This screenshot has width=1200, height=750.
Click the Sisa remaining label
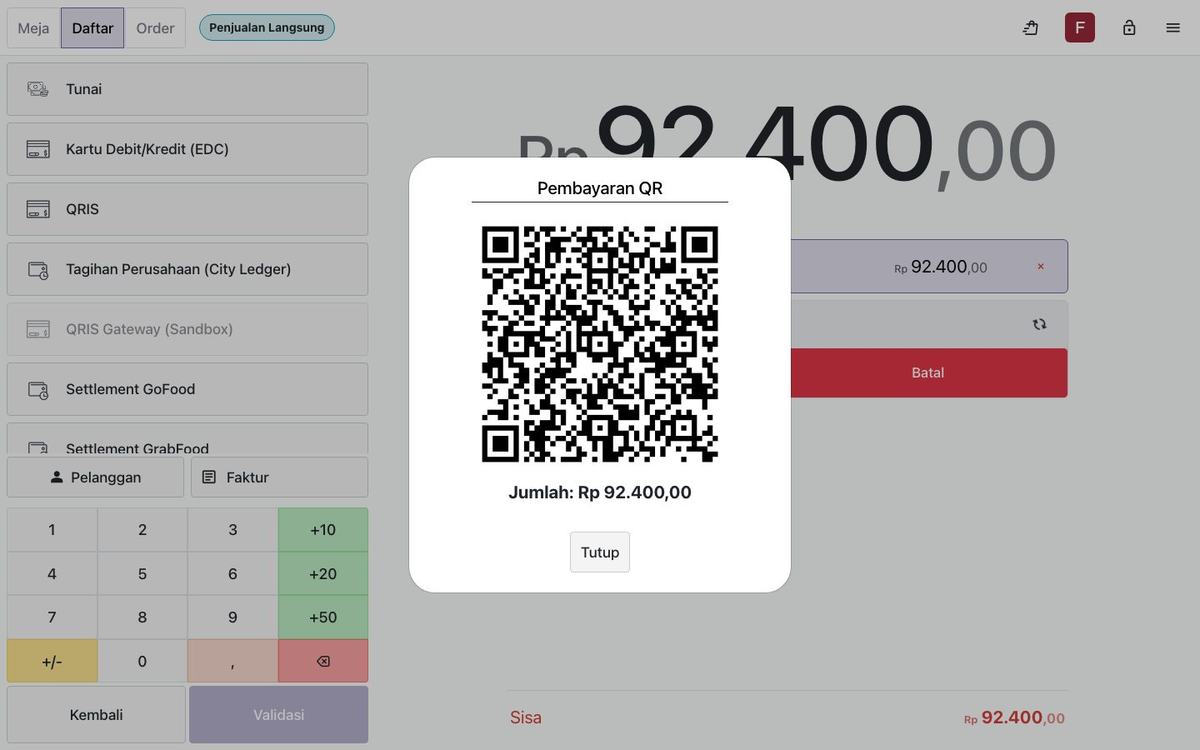pyautogui.click(x=526, y=718)
